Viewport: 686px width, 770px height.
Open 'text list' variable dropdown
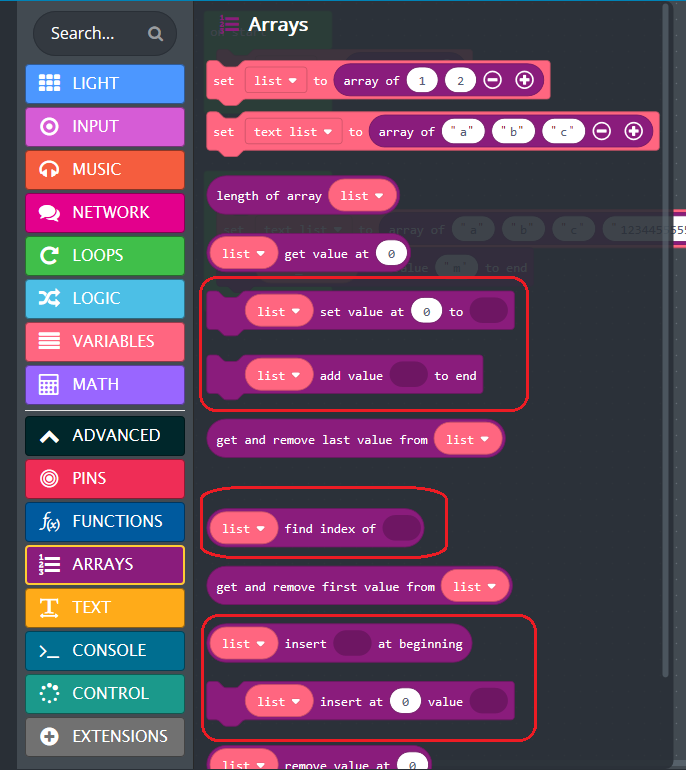click(293, 132)
